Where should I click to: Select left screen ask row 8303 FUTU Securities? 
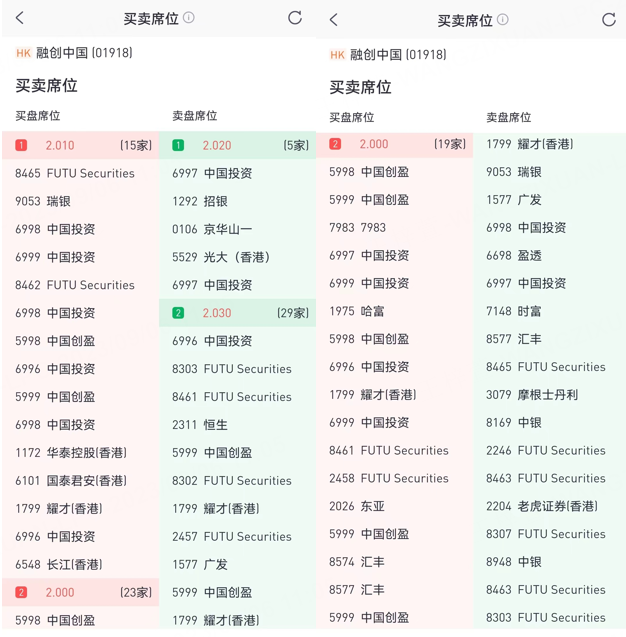click(x=237, y=369)
